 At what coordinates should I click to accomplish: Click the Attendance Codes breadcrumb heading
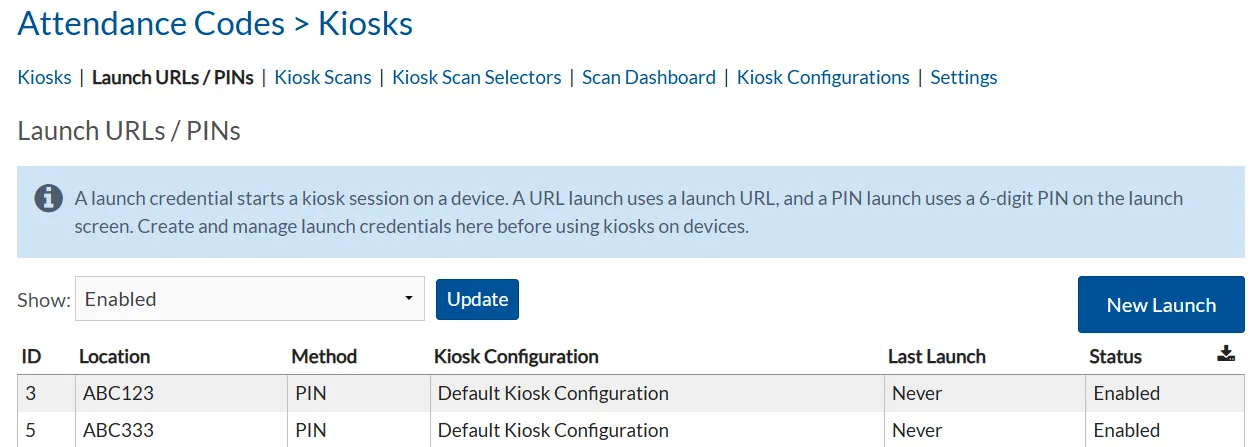click(x=151, y=23)
